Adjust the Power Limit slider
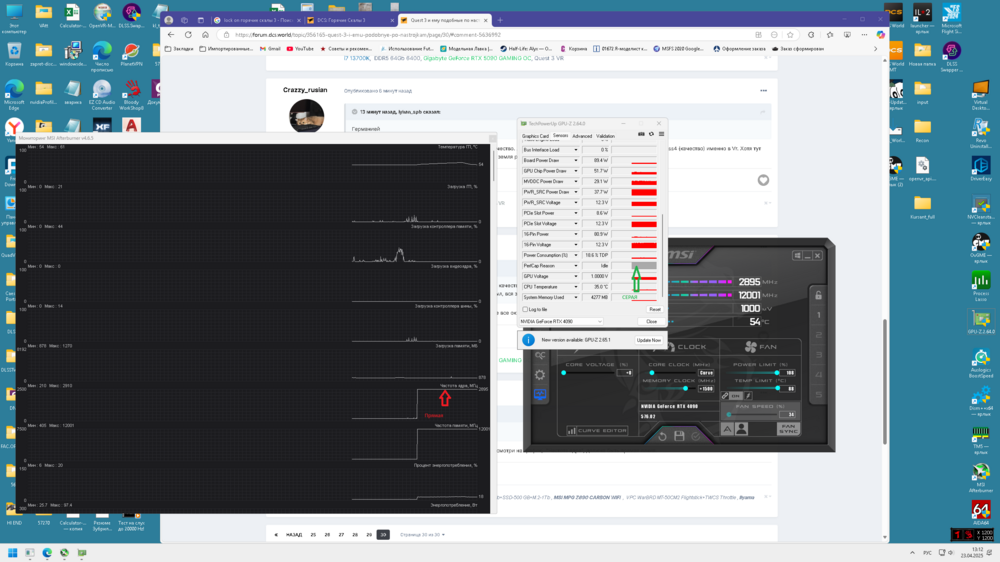The image size is (1000, 562). (752, 373)
